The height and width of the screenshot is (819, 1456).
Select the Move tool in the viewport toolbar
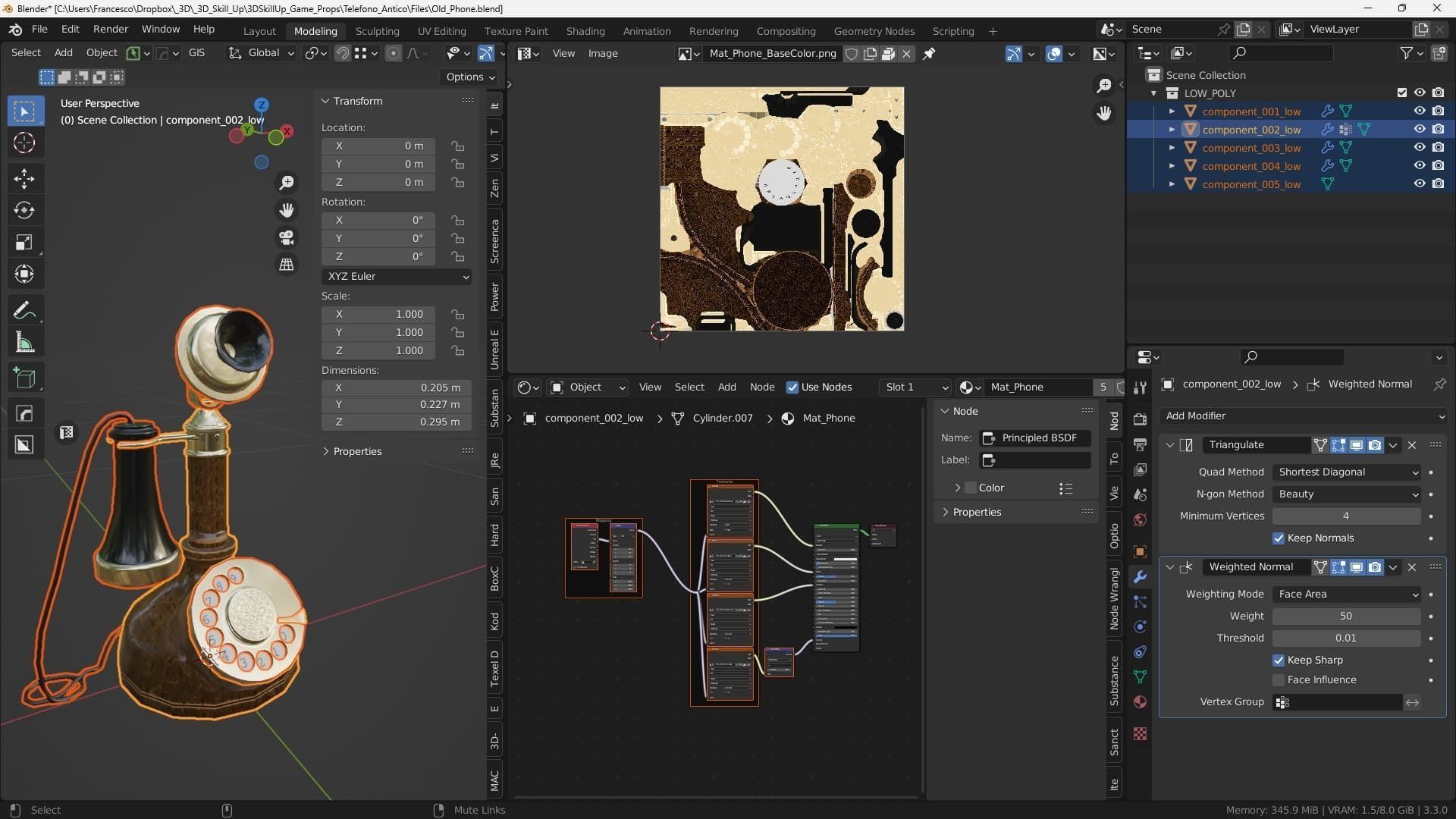click(24, 178)
